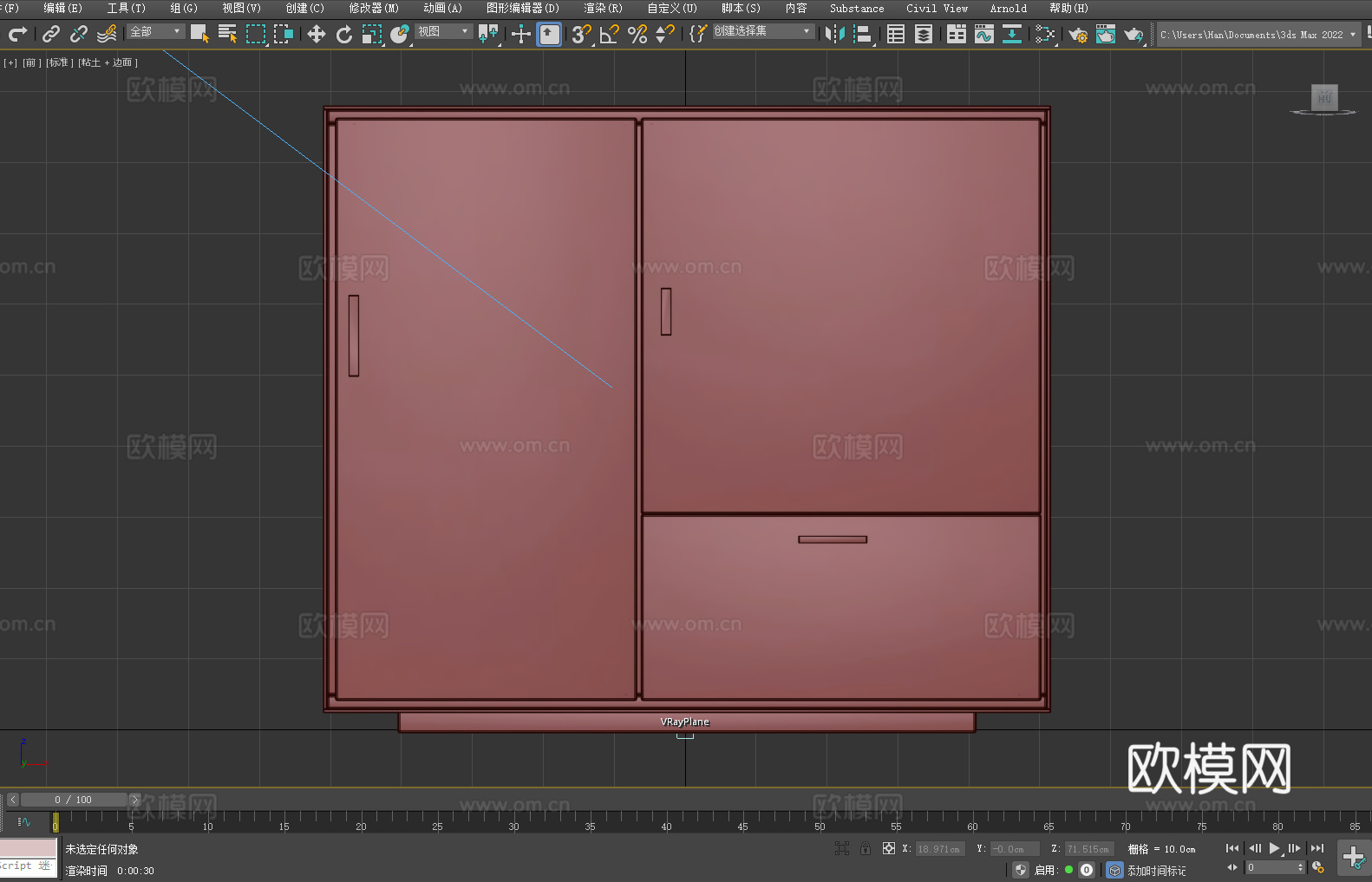
Task: Open the 创建选择集 dropdown
Action: [x=763, y=31]
